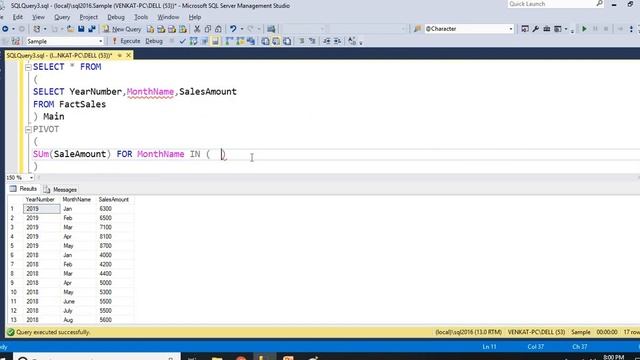Click the Increase Indent icon
The image size is (640, 360).
point(337,41)
